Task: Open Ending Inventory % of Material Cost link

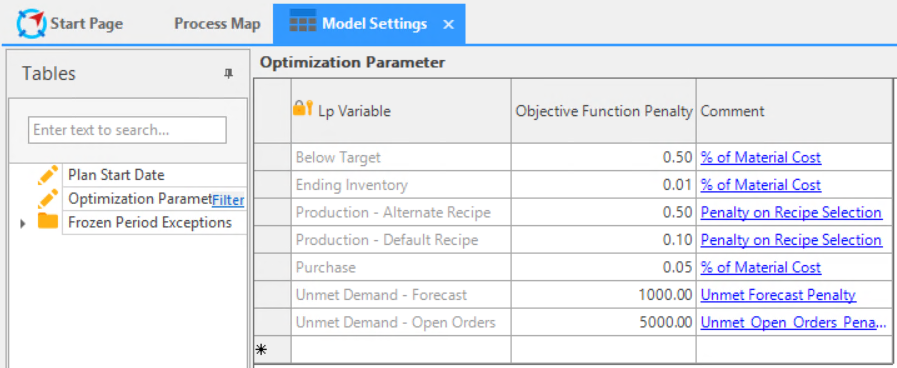Action: 761,185
